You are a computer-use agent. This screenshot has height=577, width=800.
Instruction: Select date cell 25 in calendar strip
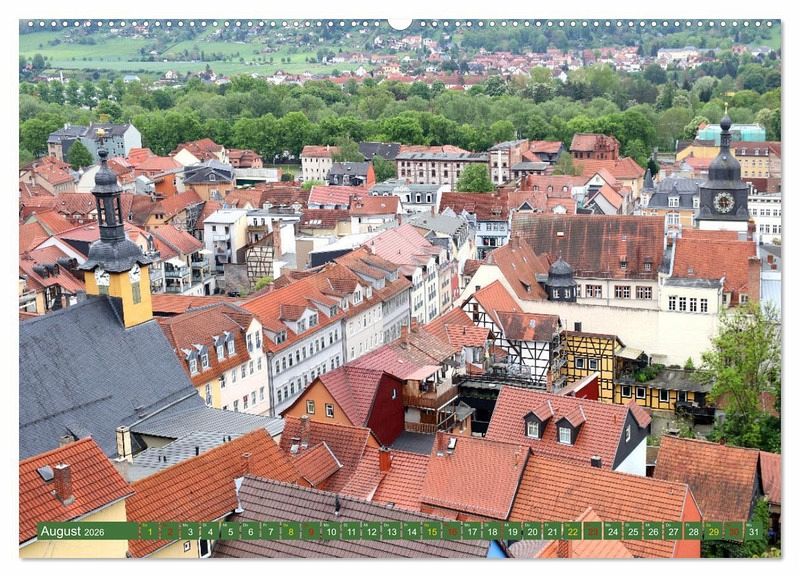[x=633, y=531]
